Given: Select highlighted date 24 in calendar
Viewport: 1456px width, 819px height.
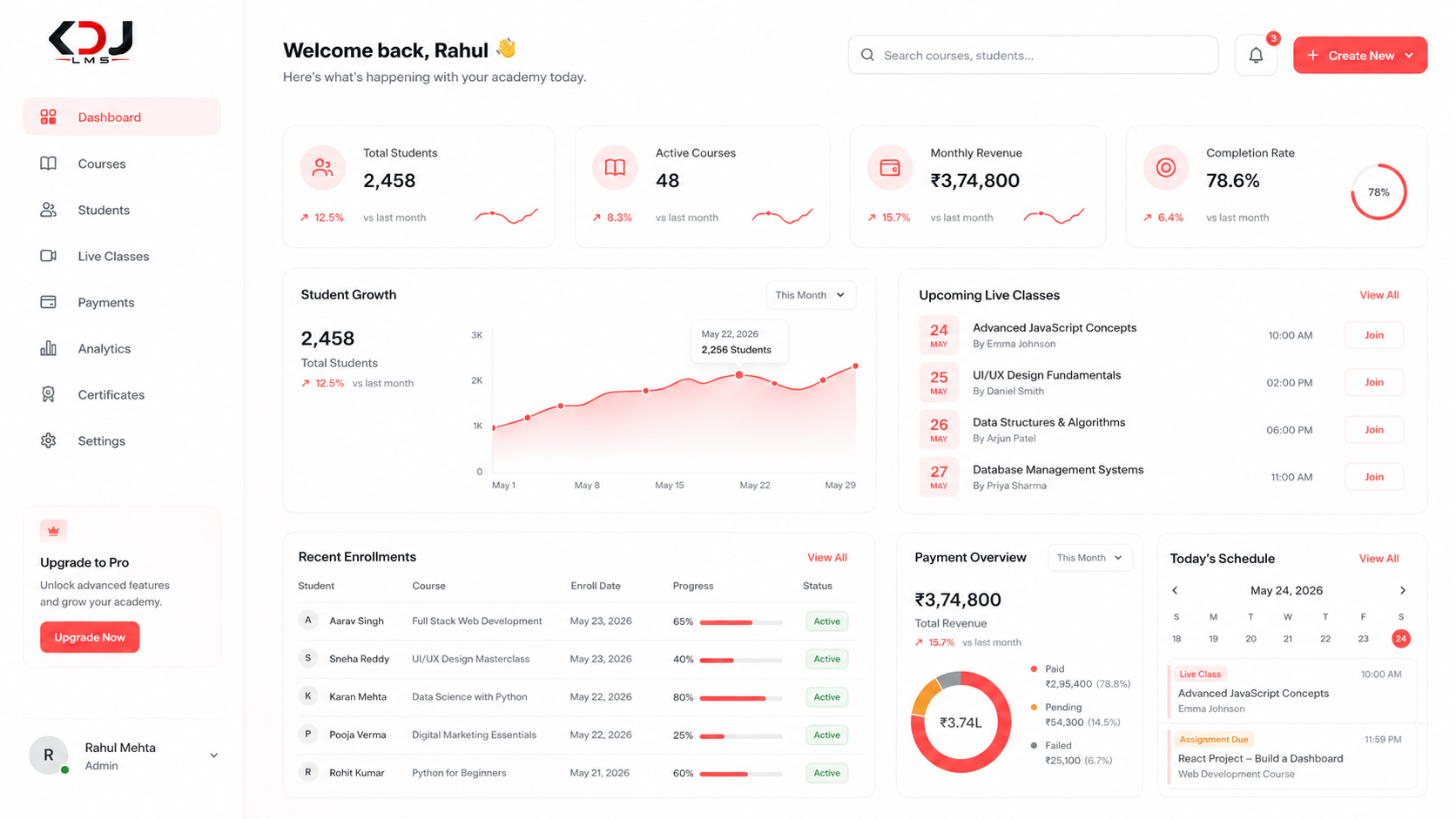Looking at the screenshot, I should coord(1400,639).
